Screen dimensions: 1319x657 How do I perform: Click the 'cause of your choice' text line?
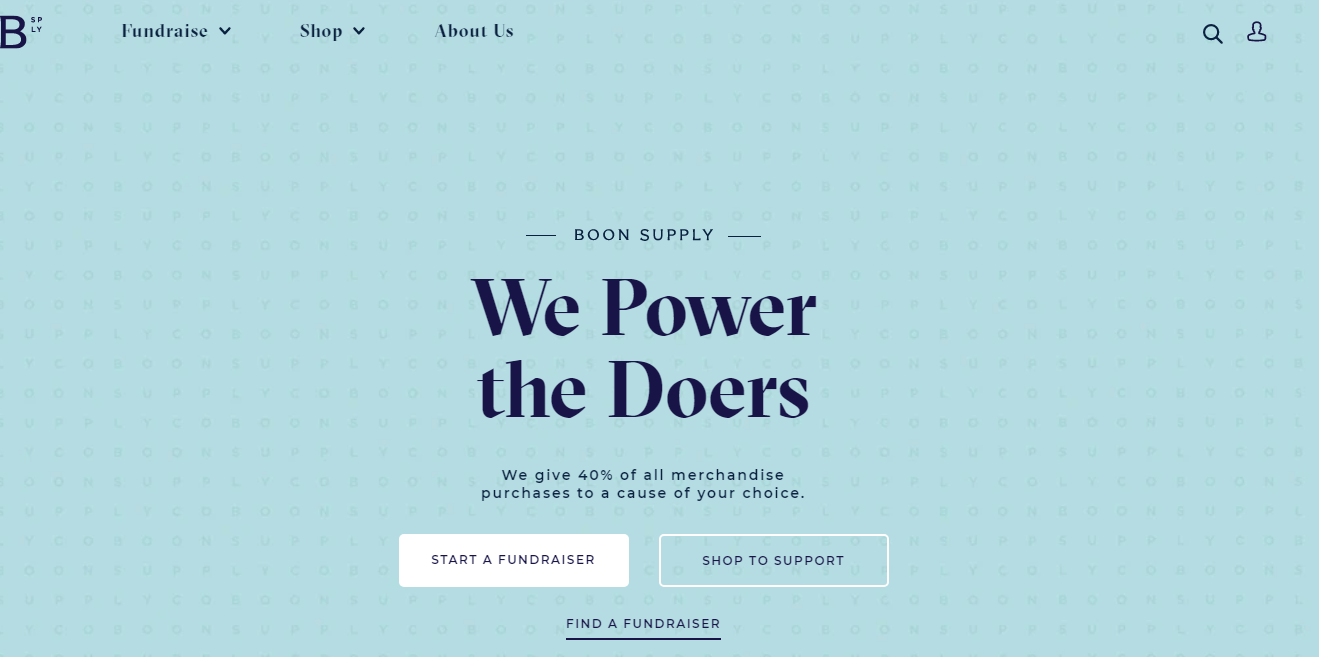pyautogui.click(x=643, y=493)
